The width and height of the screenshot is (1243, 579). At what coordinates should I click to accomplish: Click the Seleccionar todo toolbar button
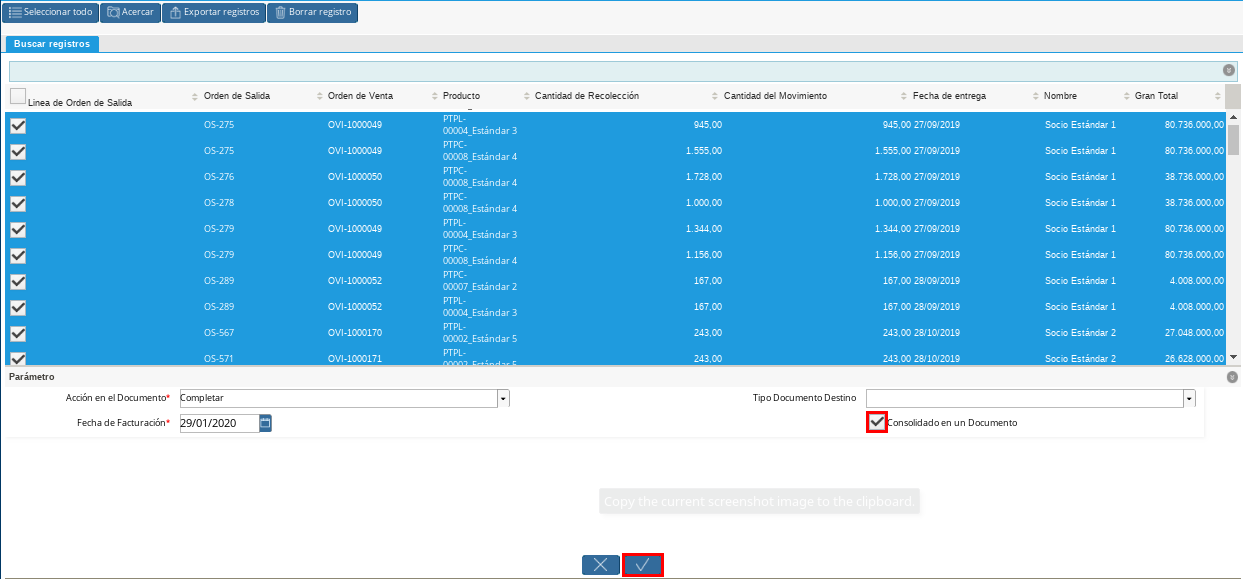pyautogui.click(x=51, y=13)
